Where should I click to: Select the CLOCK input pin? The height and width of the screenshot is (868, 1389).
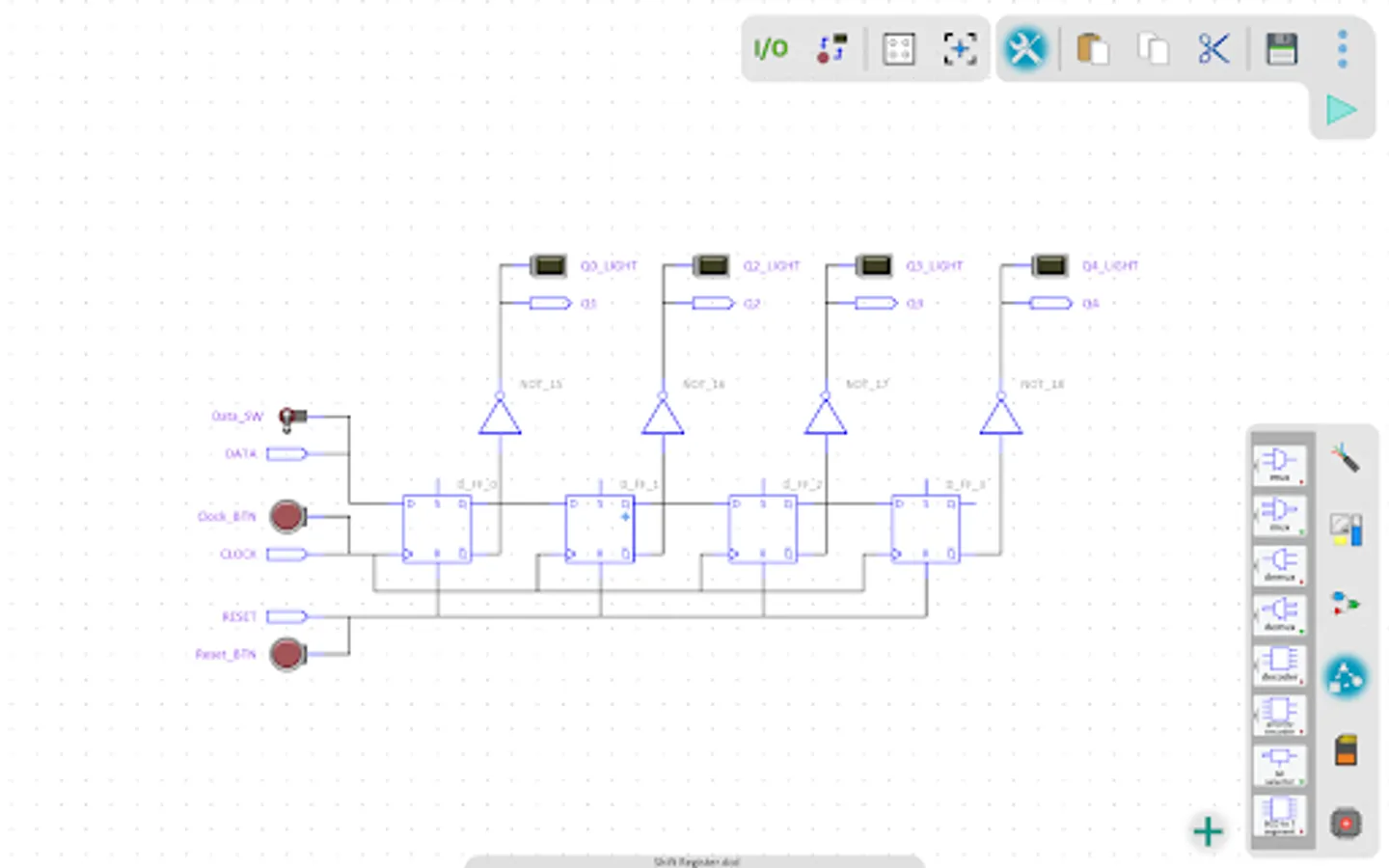(x=286, y=554)
